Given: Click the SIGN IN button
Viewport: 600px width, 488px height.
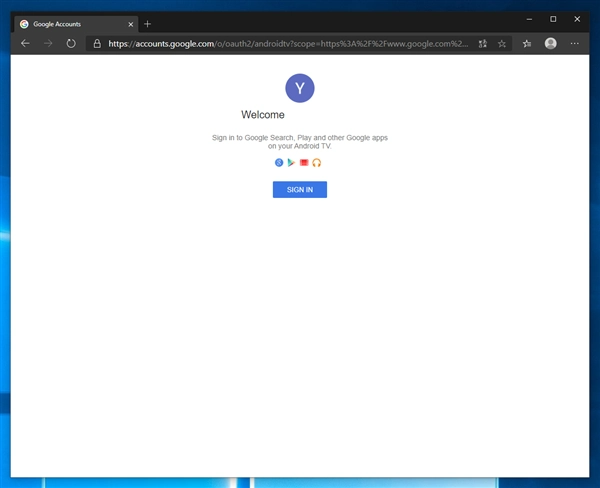Looking at the screenshot, I should [x=300, y=189].
